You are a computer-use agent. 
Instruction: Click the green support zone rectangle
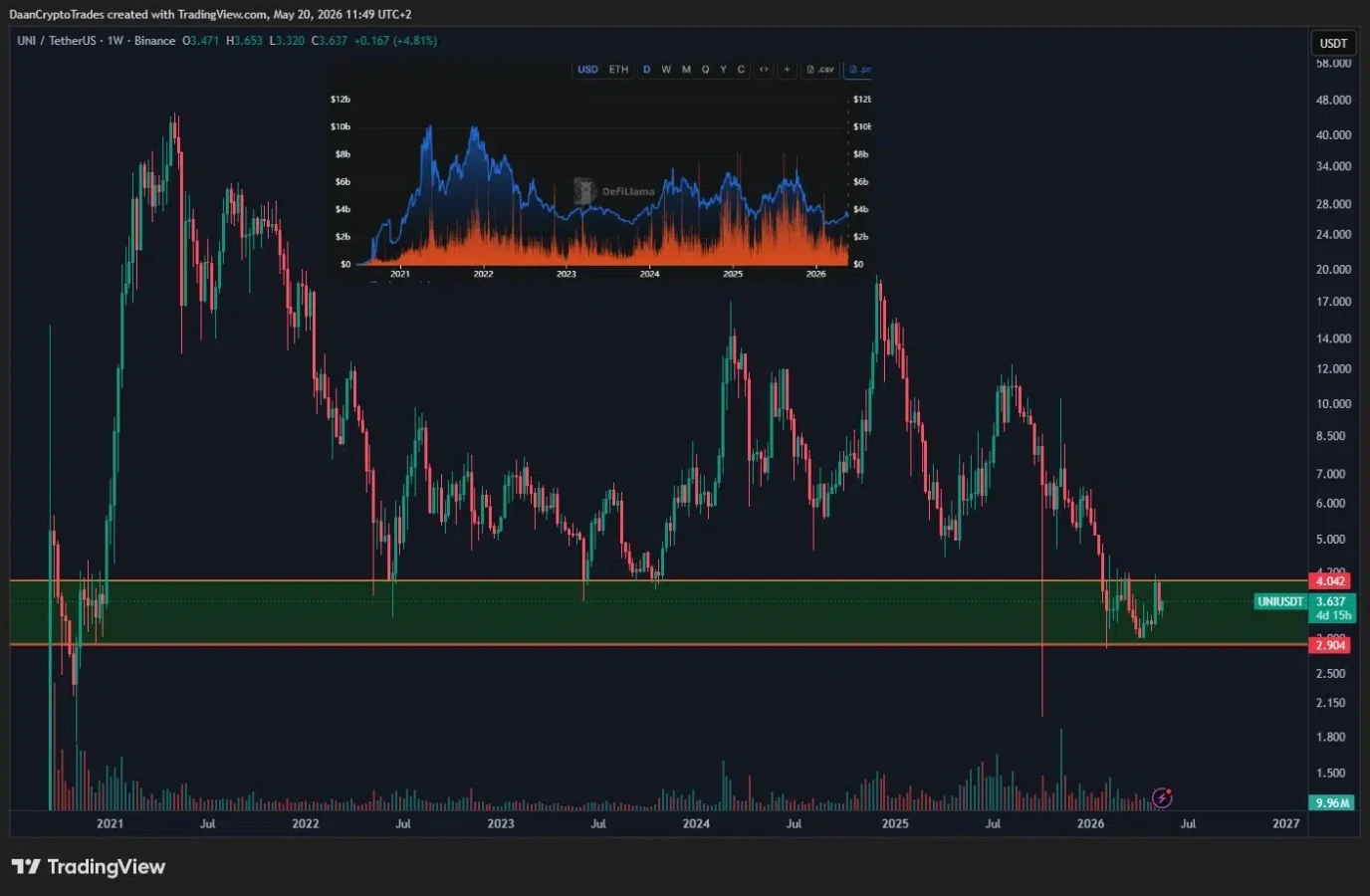(x=657, y=613)
